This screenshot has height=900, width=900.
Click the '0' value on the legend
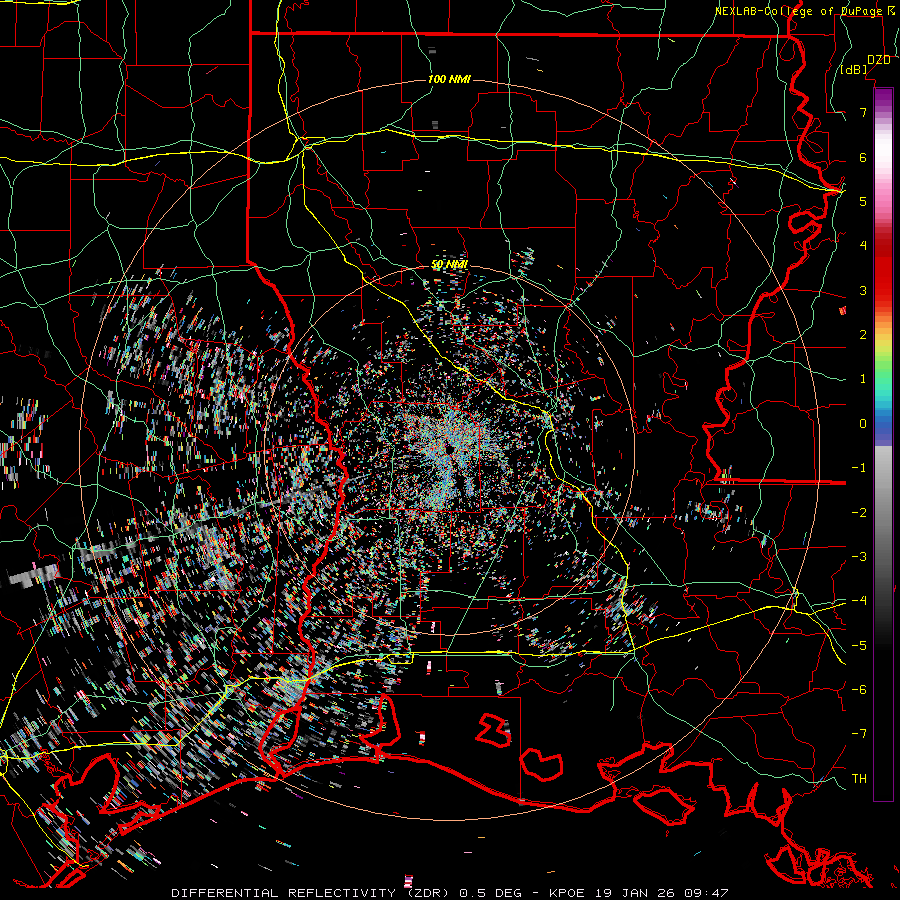pos(863,424)
